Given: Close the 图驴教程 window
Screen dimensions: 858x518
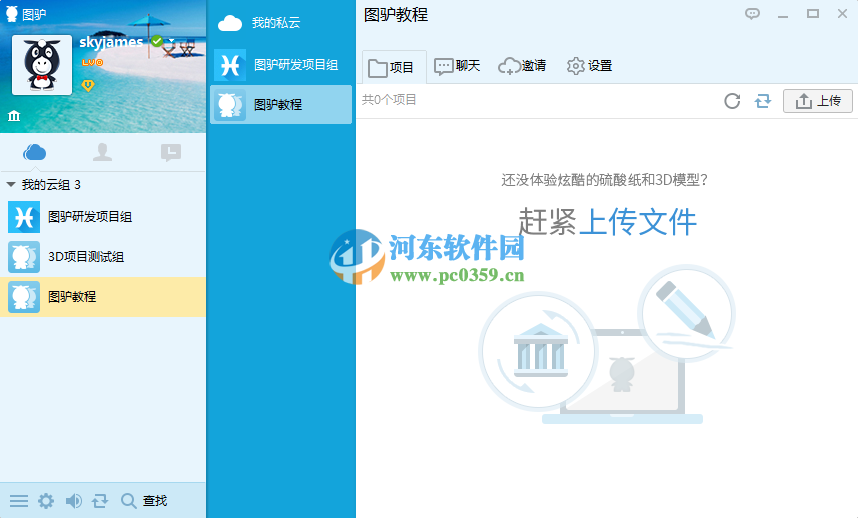Looking at the screenshot, I should pos(842,14).
